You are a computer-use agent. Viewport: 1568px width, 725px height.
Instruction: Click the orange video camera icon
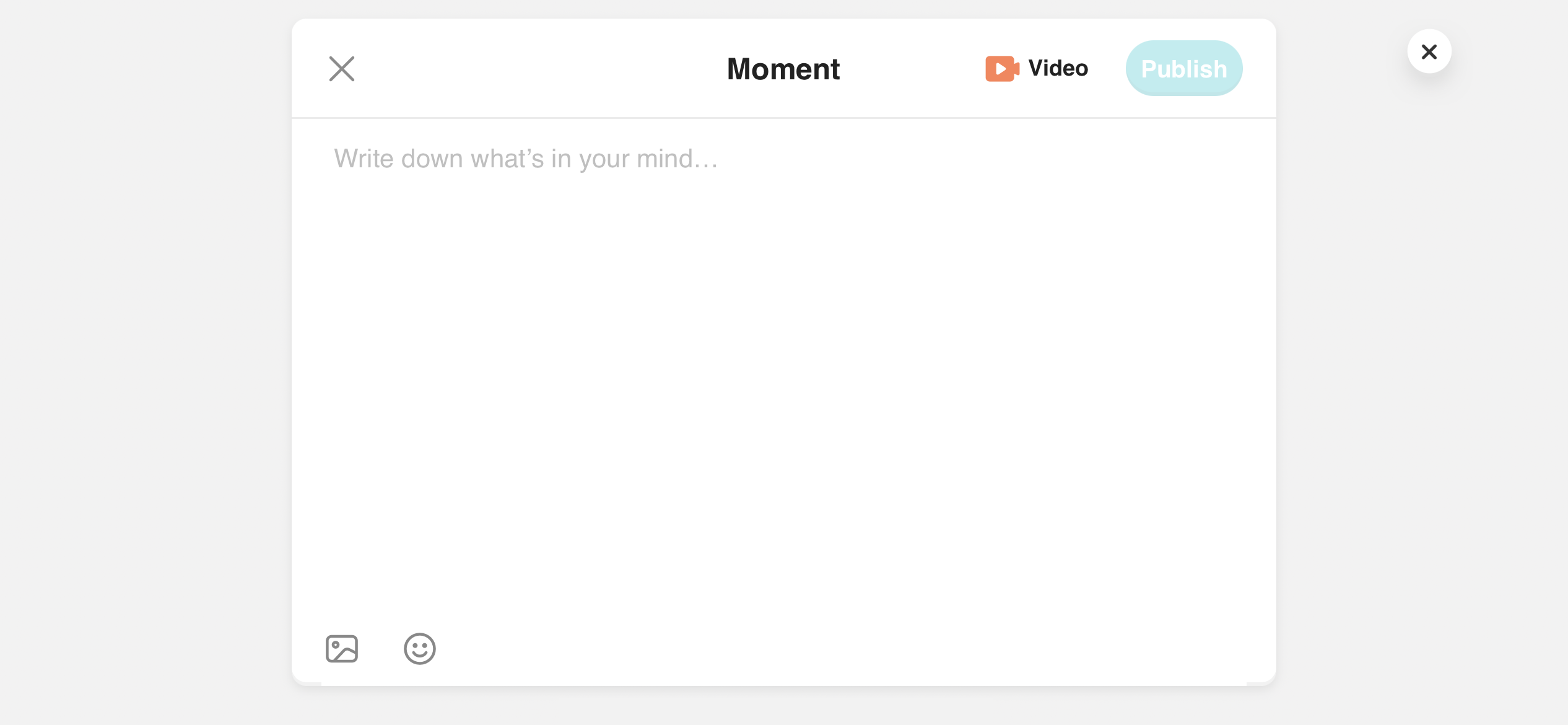(x=1002, y=68)
